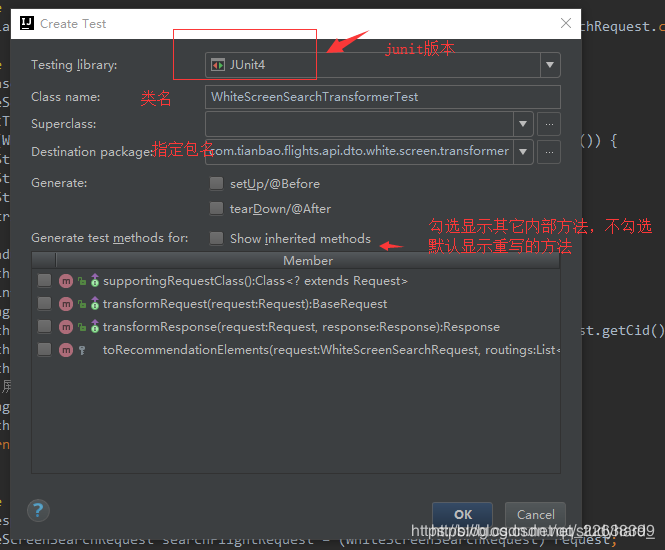Image resolution: width=665 pixels, height=550 pixels.
Task: Confirm with the OK button
Action: (x=462, y=514)
